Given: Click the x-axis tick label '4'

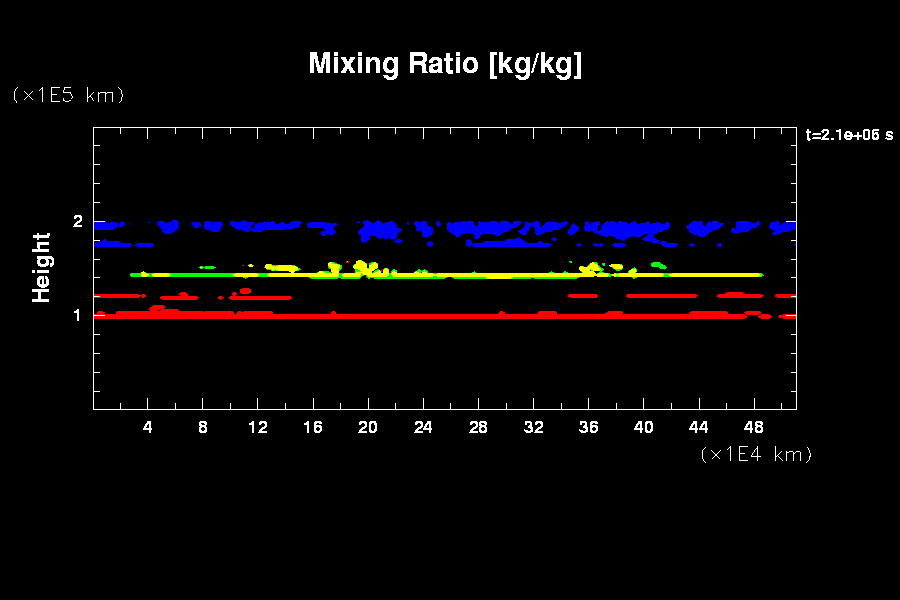Looking at the screenshot, I should [x=148, y=428].
